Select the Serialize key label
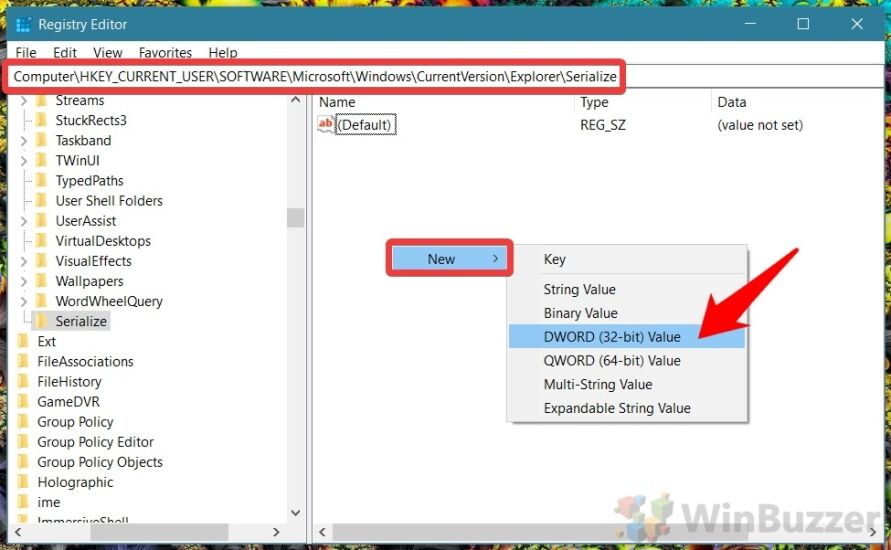The height and width of the screenshot is (550, 891). (x=81, y=322)
